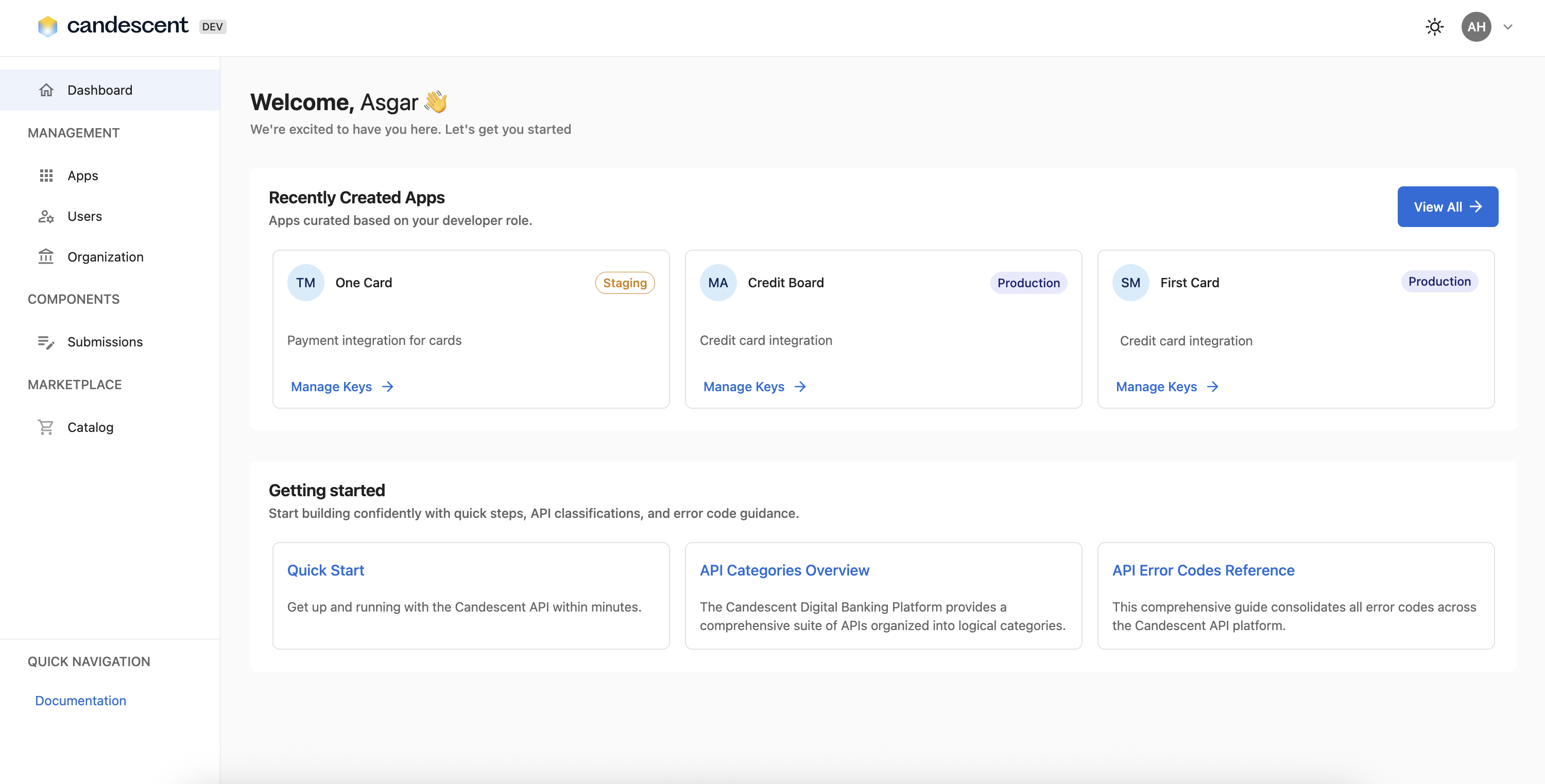Image resolution: width=1545 pixels, height=784 pixels.
Task: Click the Apps grid icon
Action: pyautogui.click(x=46, y=176)
